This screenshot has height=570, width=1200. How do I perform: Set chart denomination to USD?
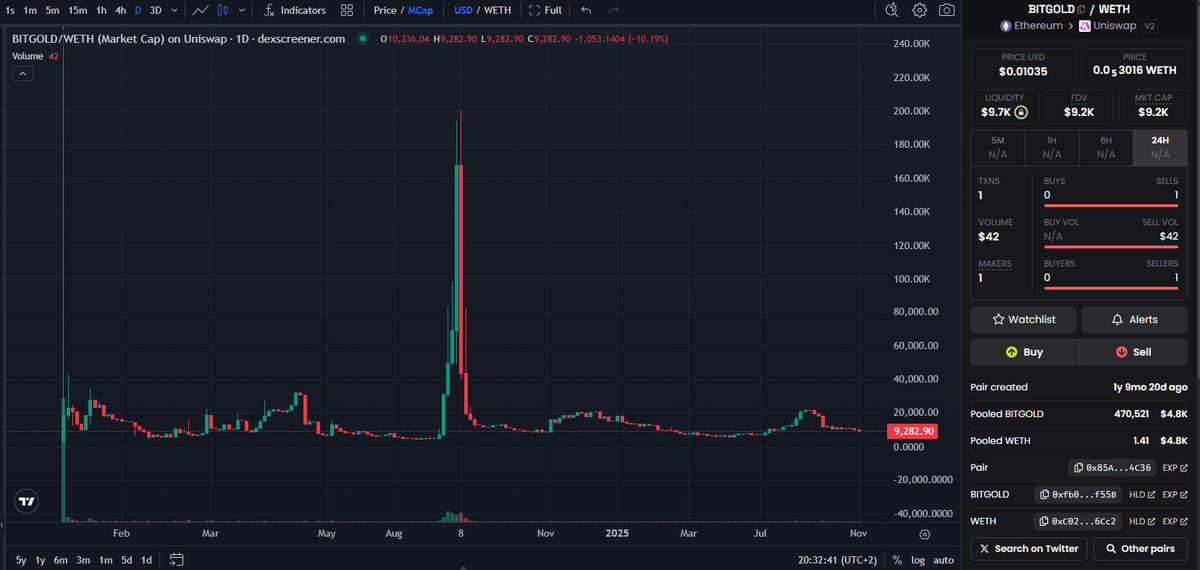pos(463,10)
